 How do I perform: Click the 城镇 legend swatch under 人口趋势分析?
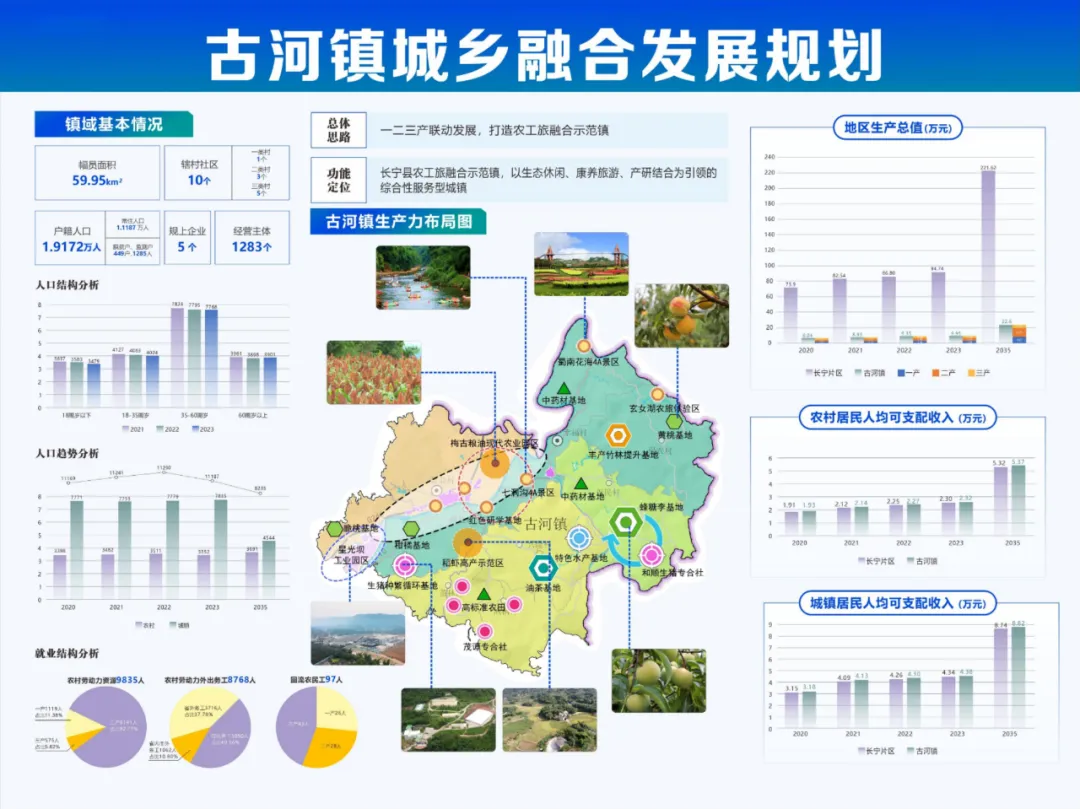pyautogui.click(x=173, y=625)
